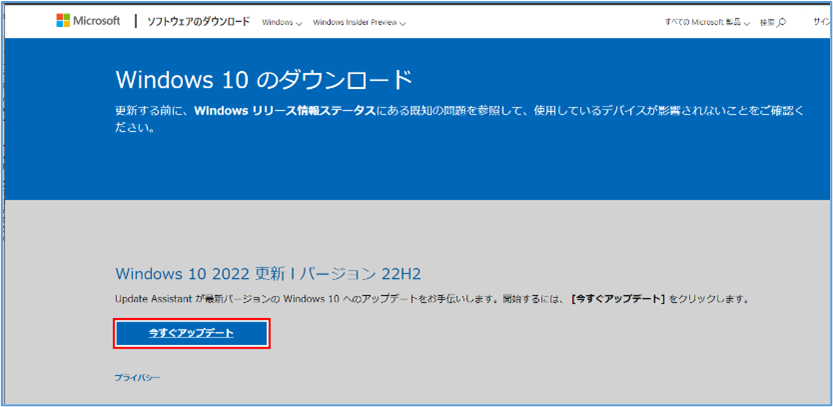Open the Windows リリース情報ステータス link
This screenshot has height=407, width=833.
[285, 112]
